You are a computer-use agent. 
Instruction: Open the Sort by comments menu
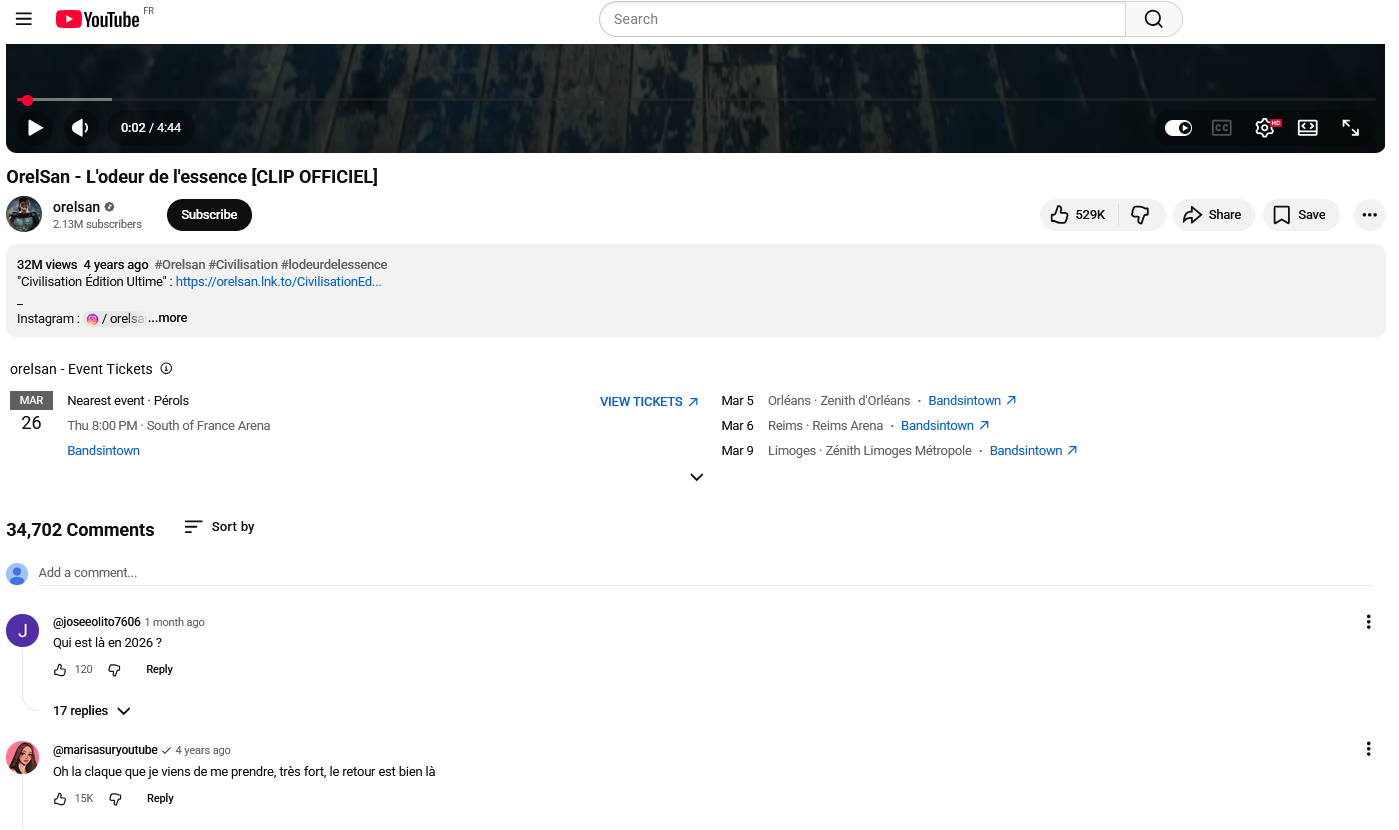click(220, 527)
